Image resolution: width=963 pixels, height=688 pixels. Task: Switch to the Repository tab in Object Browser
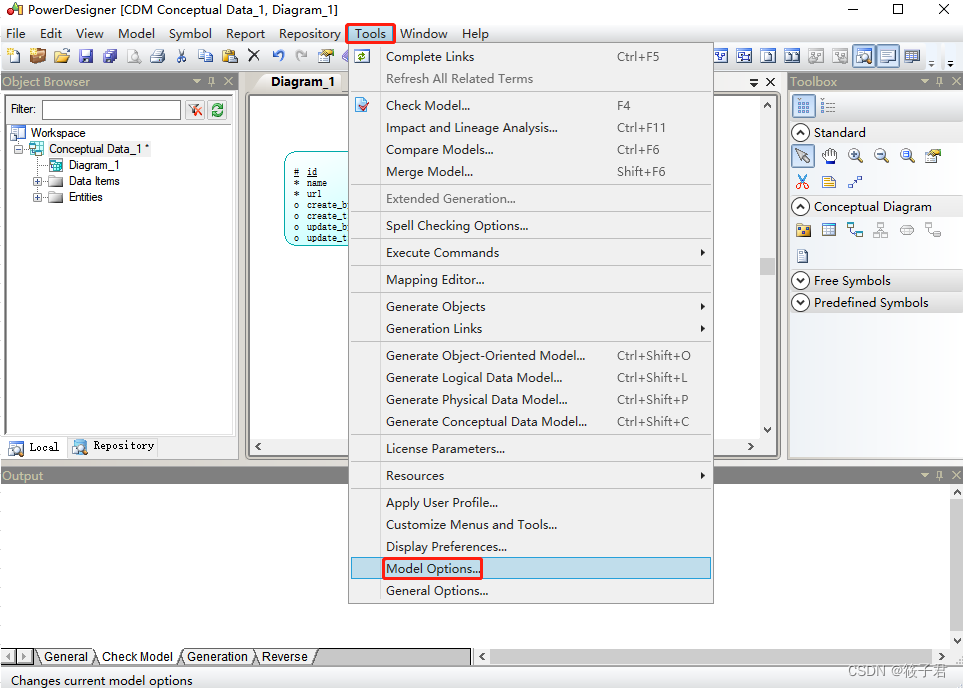tap(114, 447)
